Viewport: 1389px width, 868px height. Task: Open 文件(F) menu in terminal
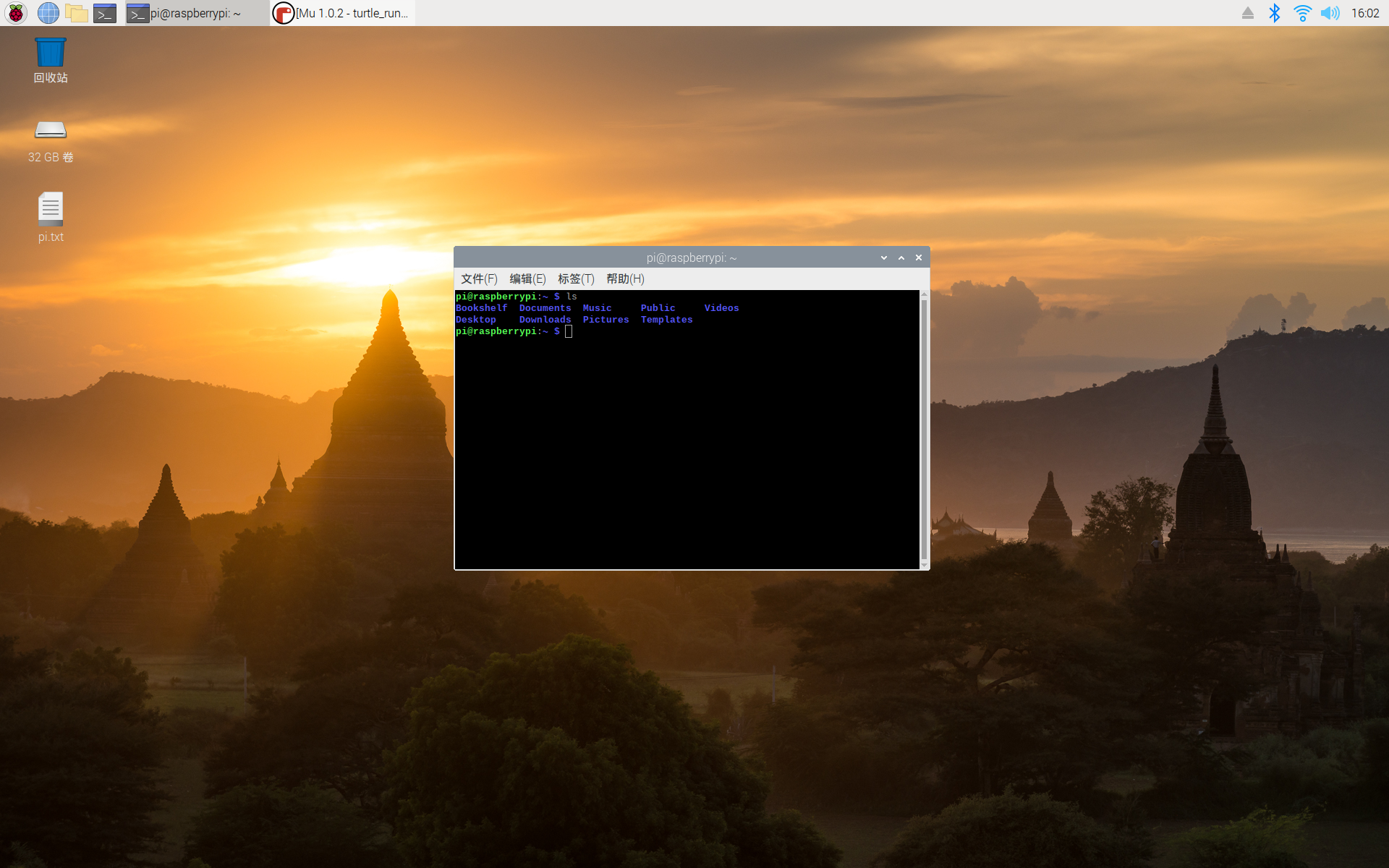[477, 279]
